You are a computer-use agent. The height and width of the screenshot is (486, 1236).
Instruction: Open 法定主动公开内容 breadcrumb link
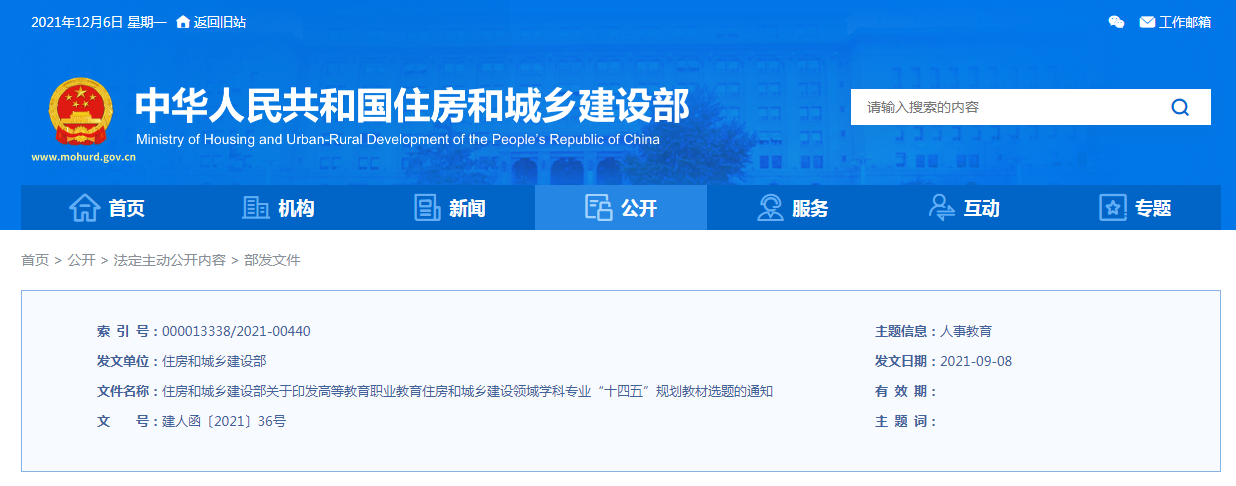click(x=169, y=260)
